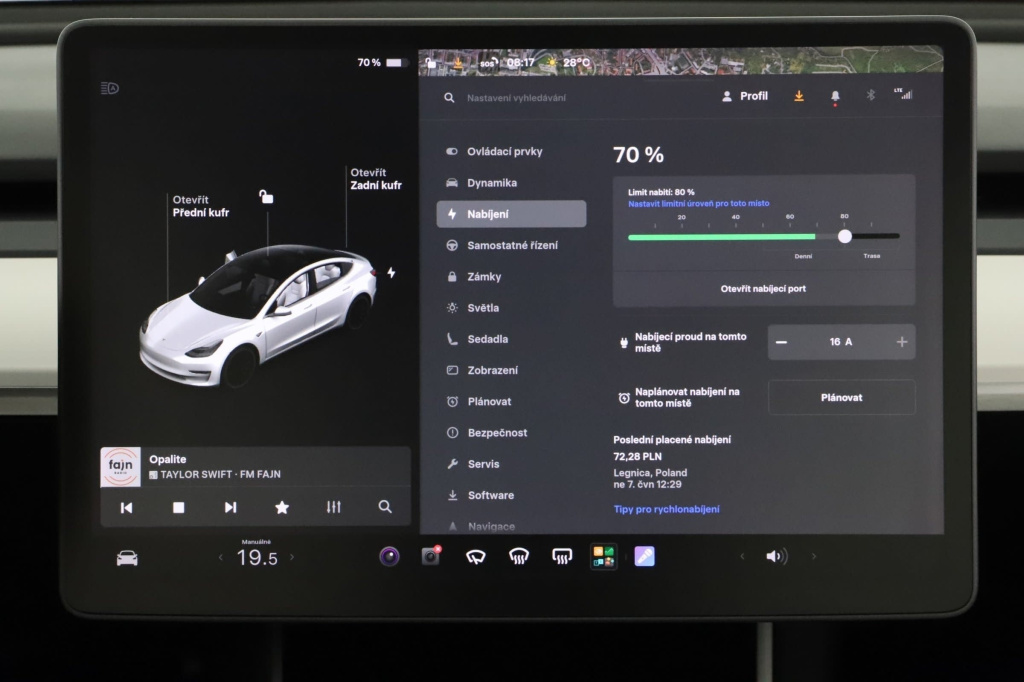
Task: Open Samostatné řízení settings
Action: pyautogui.click(x=513, y=245)
